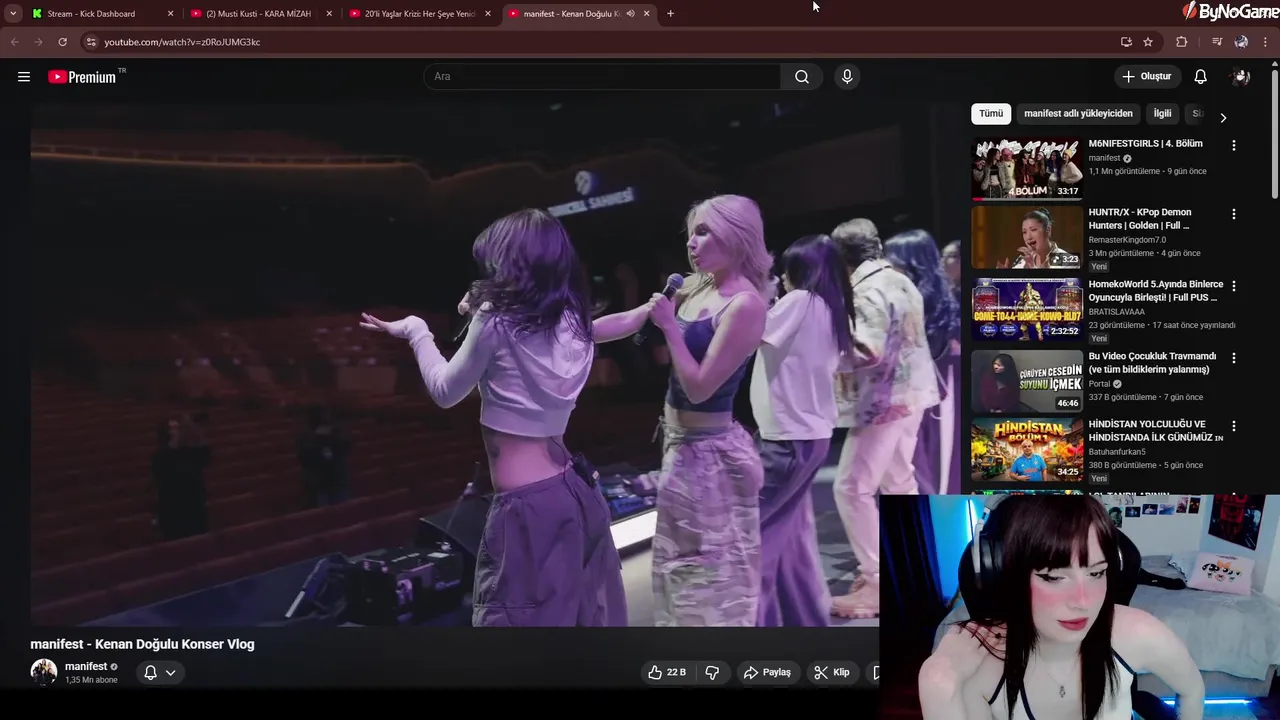Screen dimensions: 1280x720
Task: Open manifest channel avatar below video
Action: point(43,672)
